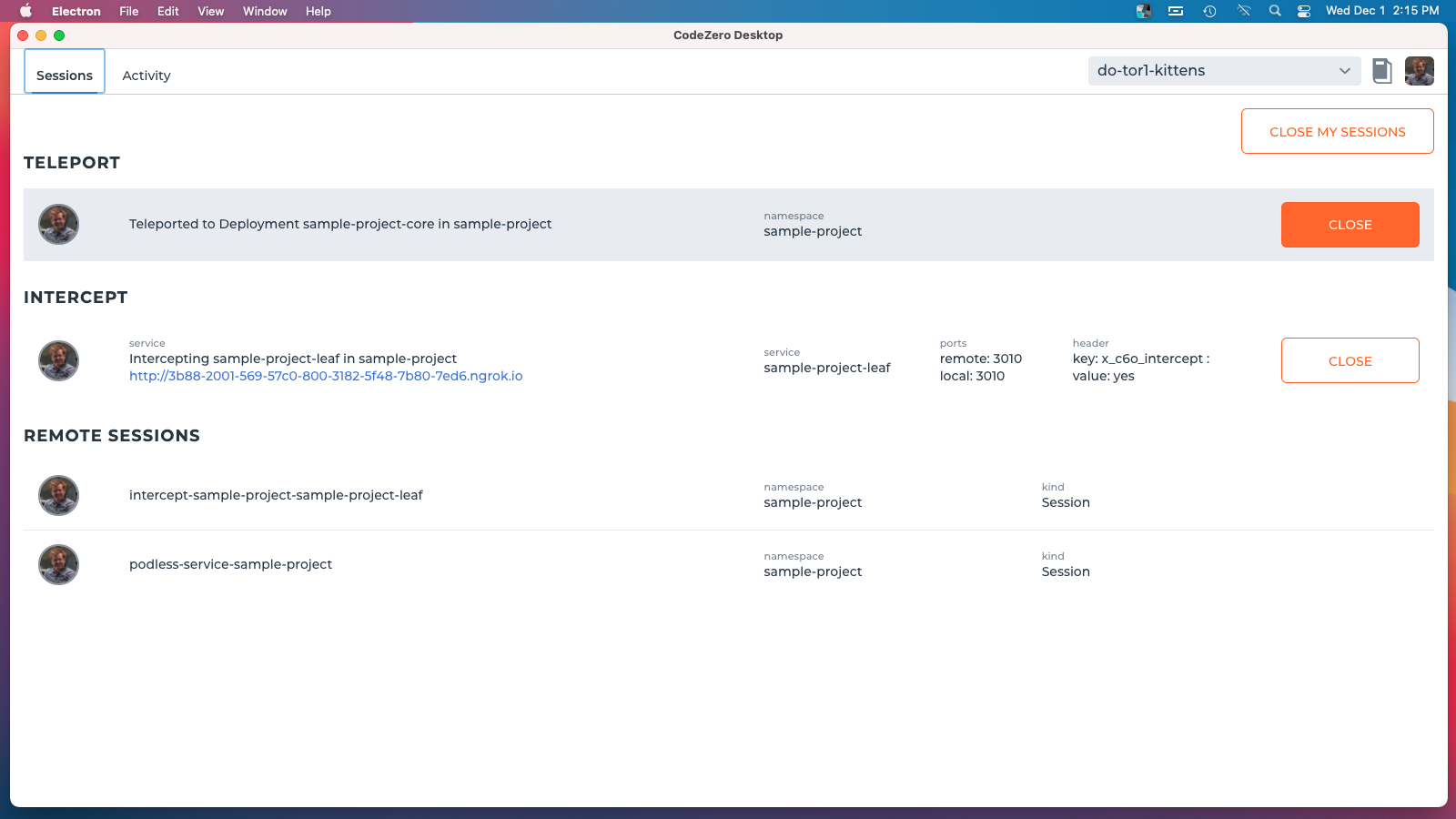
Task: Click the local: 3010 port value
Action: [x=972, y=376]
